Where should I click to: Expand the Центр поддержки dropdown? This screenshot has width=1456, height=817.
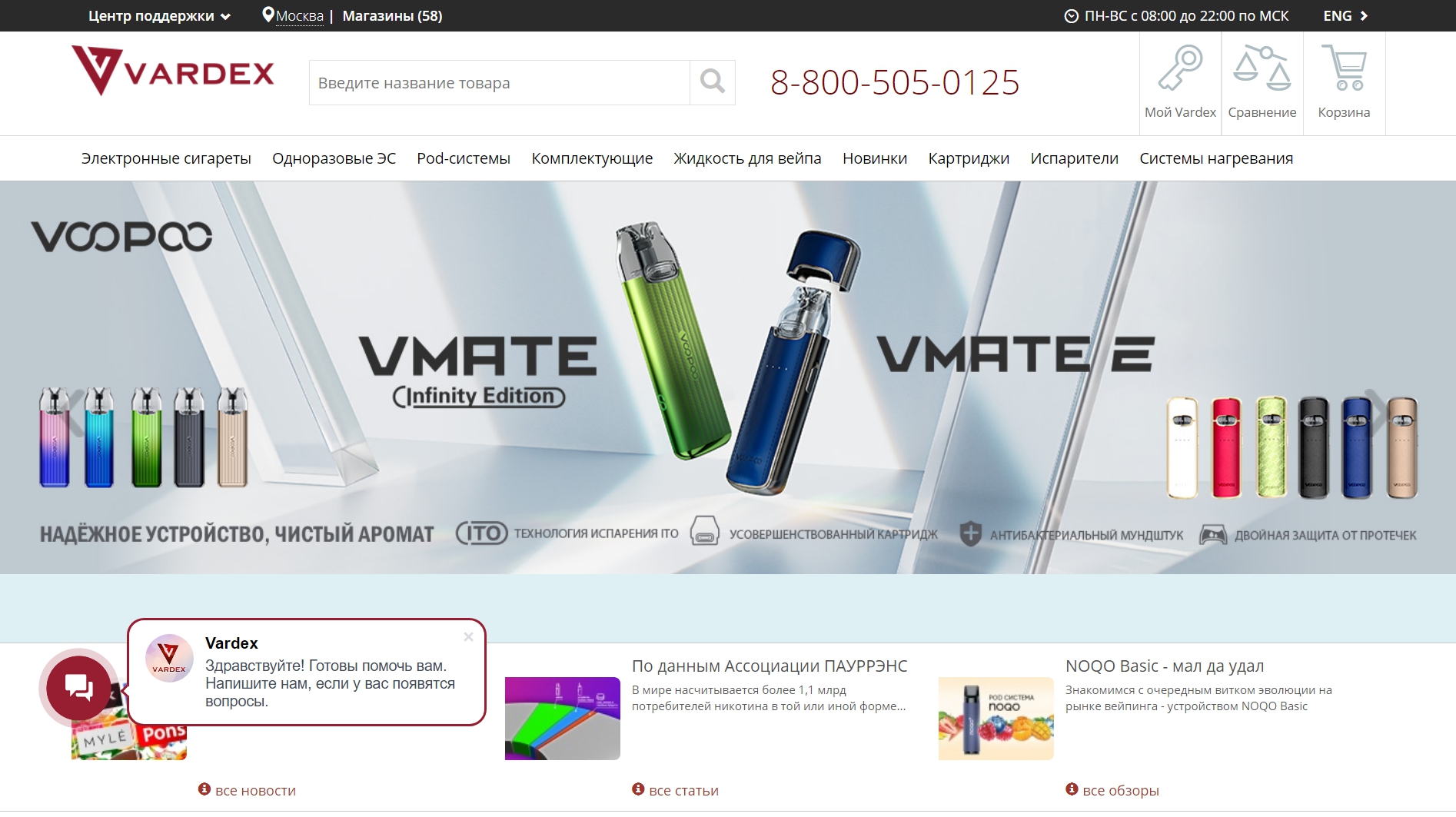click(x=159, y=16)
